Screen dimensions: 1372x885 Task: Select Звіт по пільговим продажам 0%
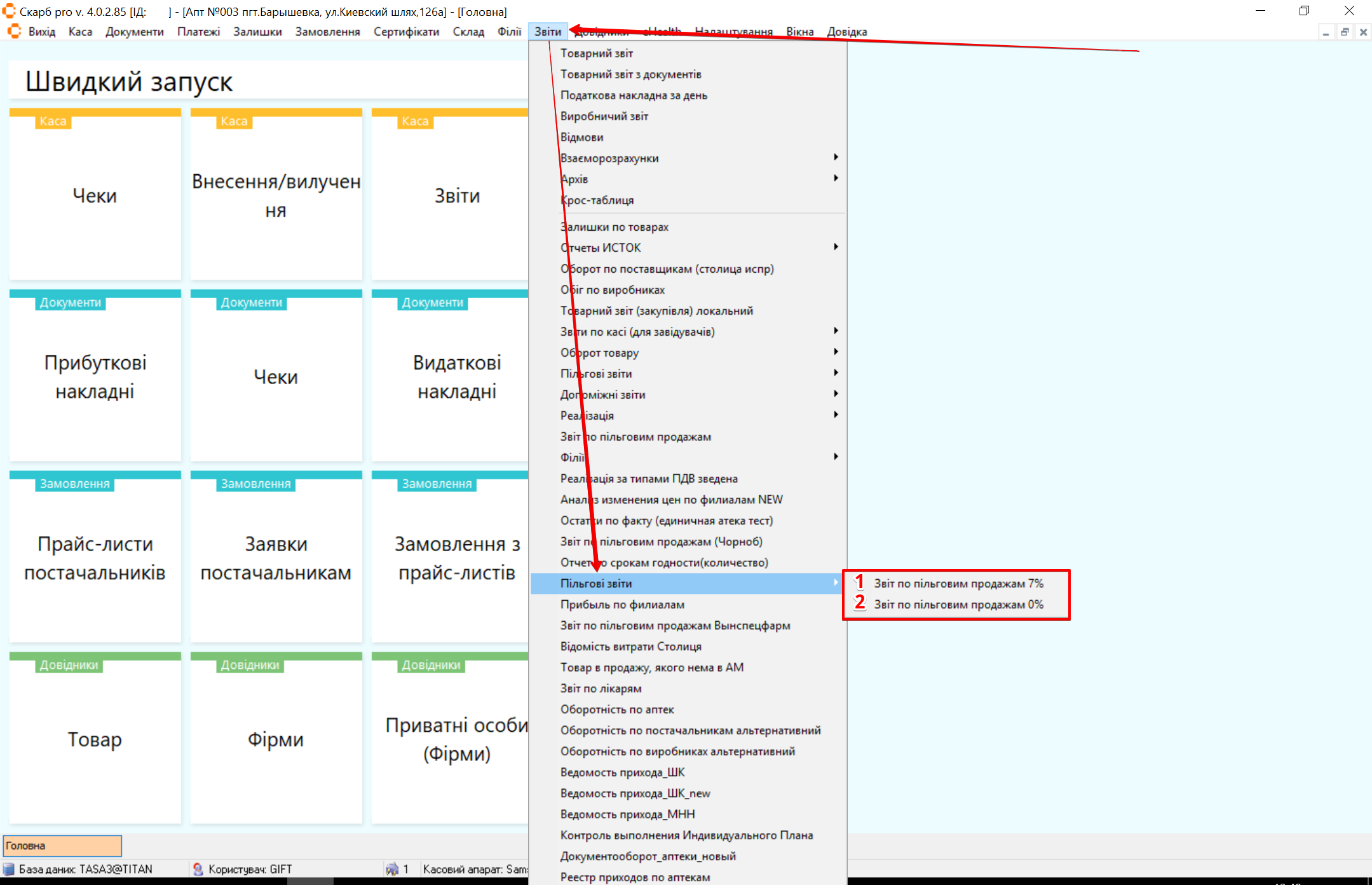(958, 605)
